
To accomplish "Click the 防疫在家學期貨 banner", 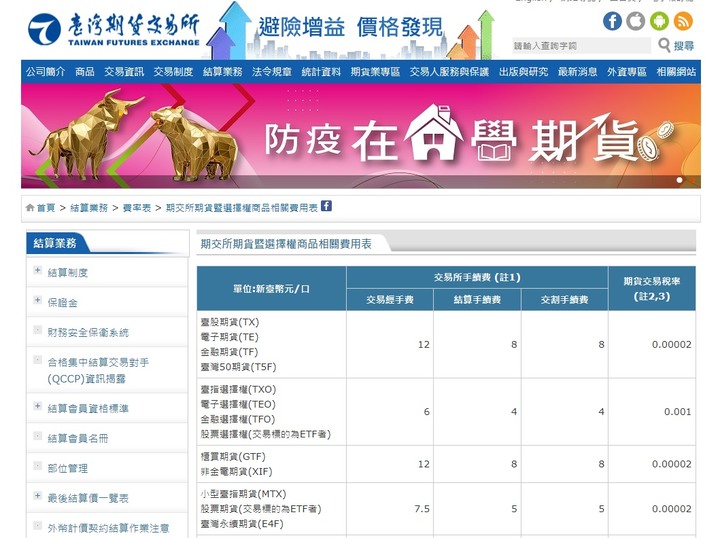I will click(361, 136).
